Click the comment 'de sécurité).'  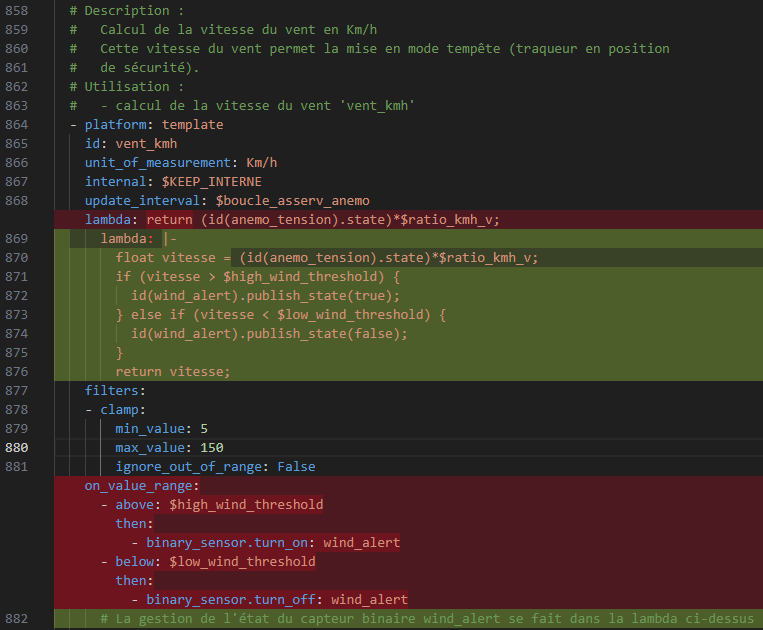(x=150, y=68)
